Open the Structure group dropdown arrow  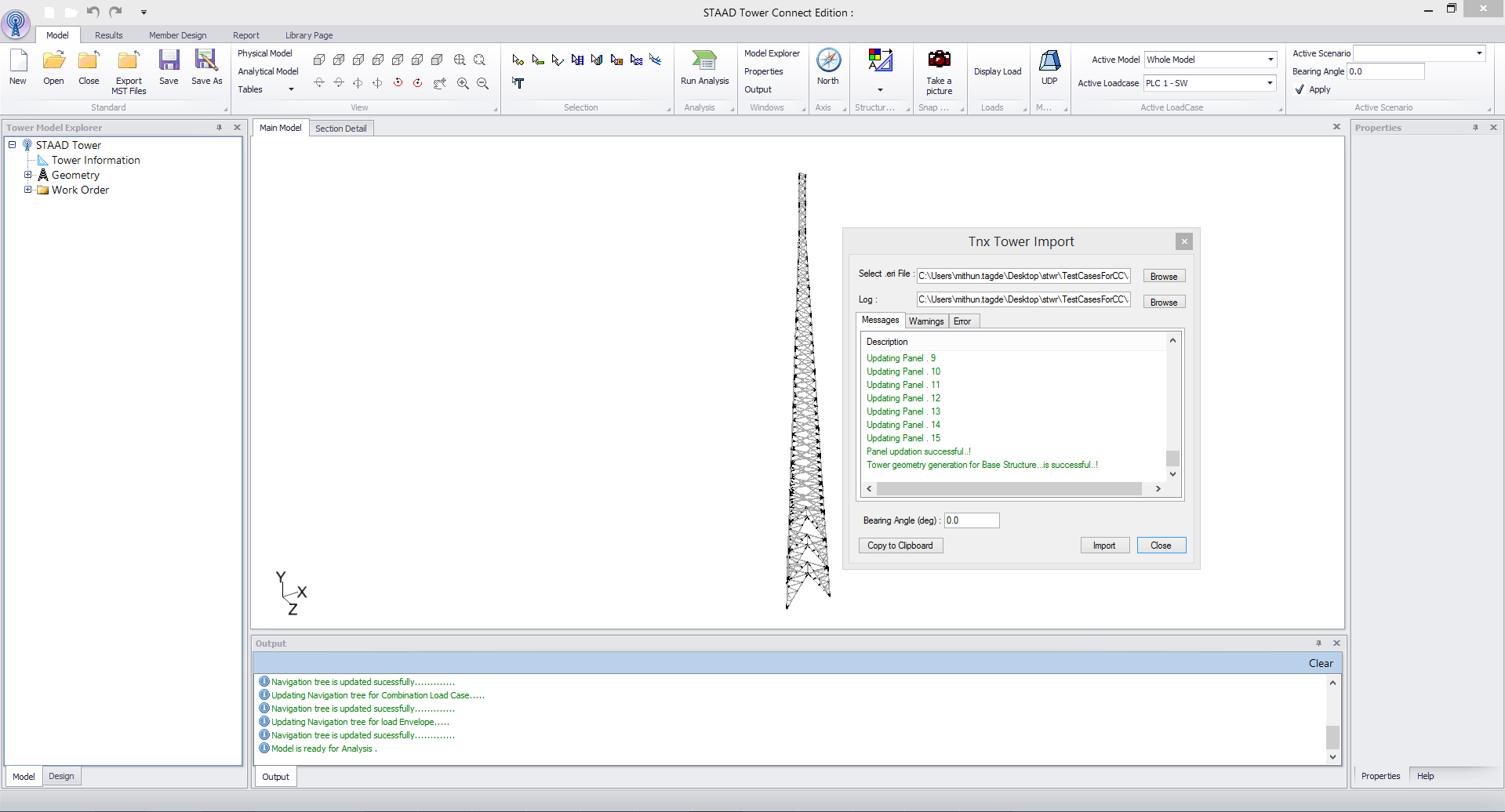pyautogui.click(x=880, y=89)
